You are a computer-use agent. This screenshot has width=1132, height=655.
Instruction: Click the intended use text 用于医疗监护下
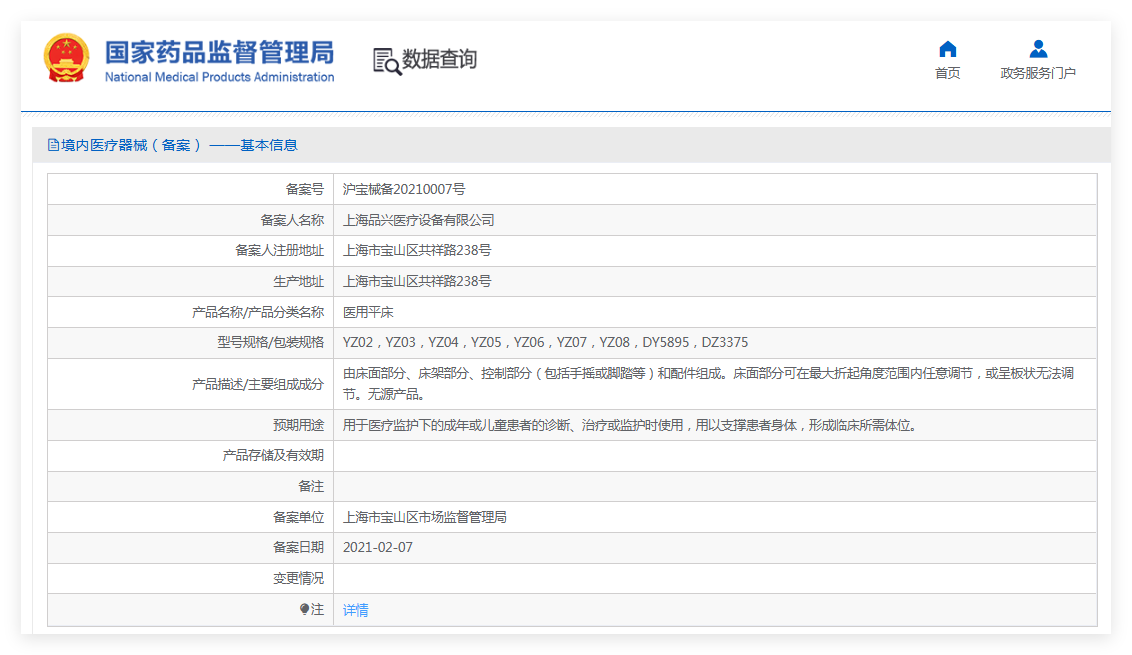630,425
